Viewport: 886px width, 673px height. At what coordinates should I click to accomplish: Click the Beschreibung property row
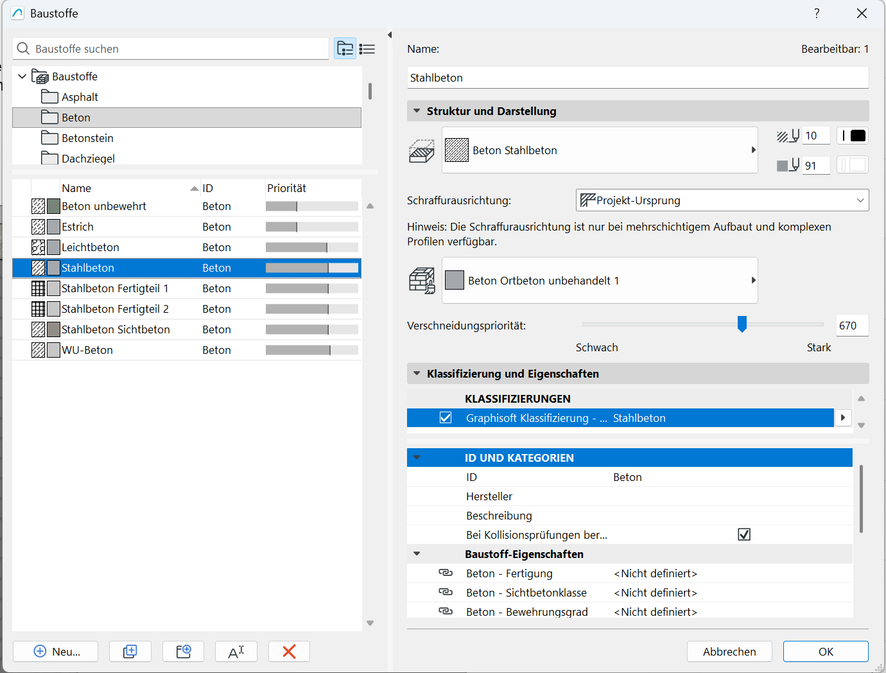pyautogui.click(x=629, y=515)
